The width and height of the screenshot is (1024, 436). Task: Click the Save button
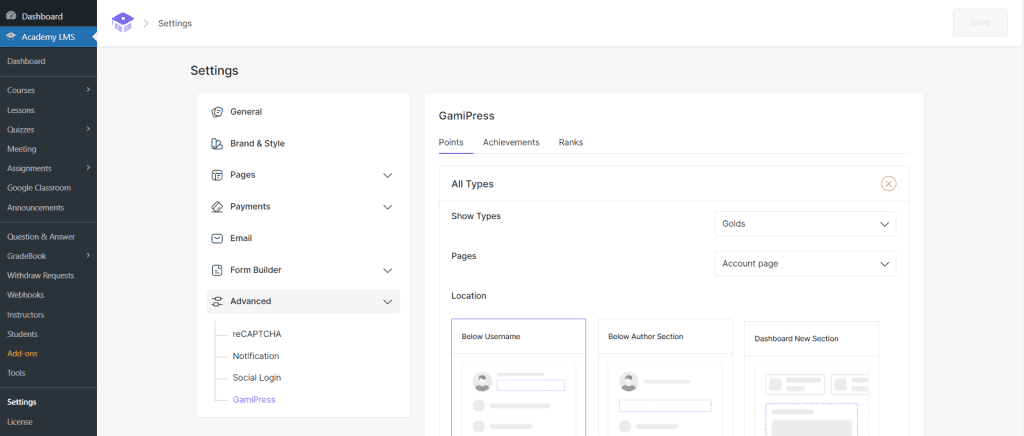point(980,23)
